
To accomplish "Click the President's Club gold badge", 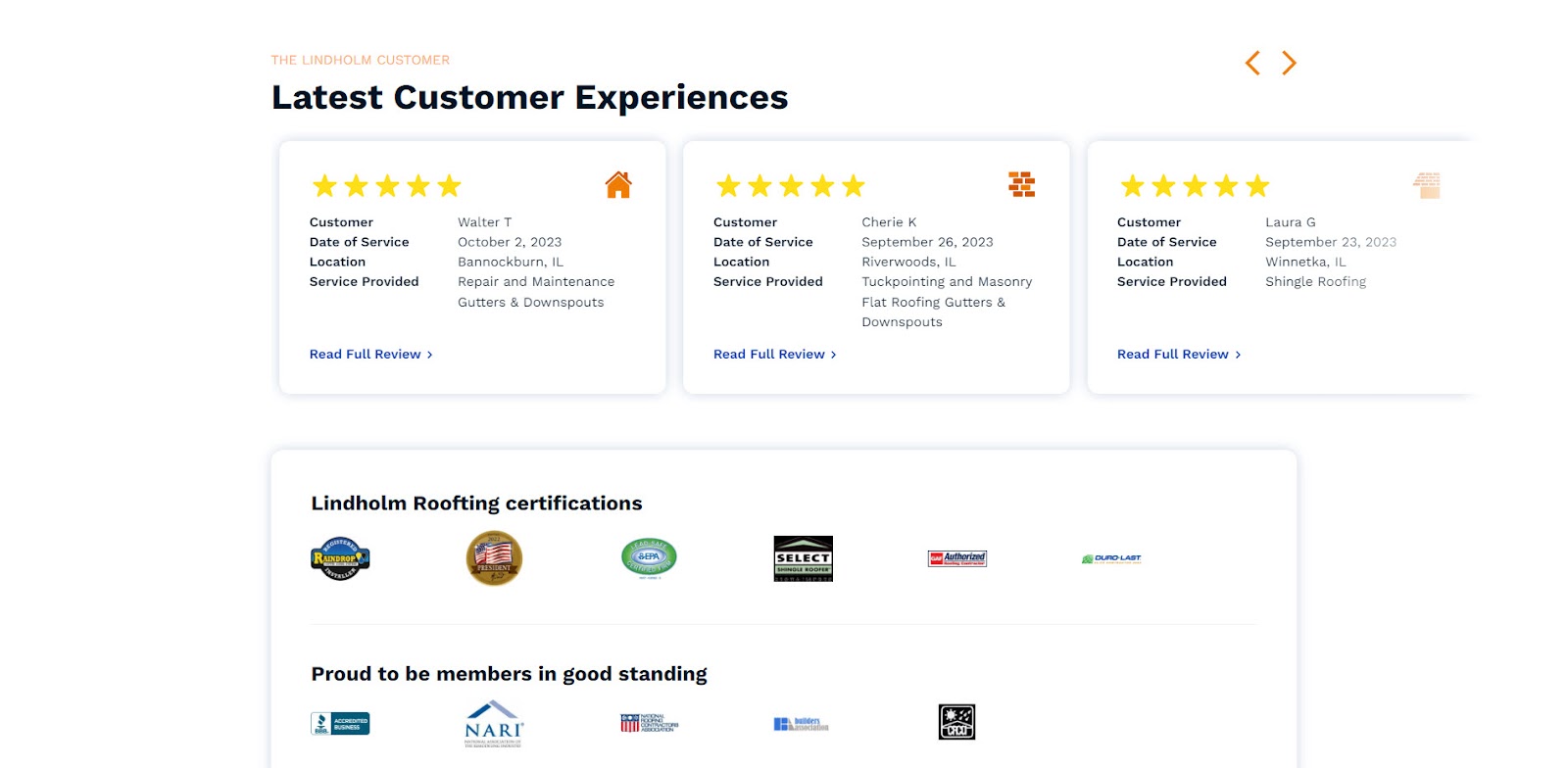I will point(494,558).
